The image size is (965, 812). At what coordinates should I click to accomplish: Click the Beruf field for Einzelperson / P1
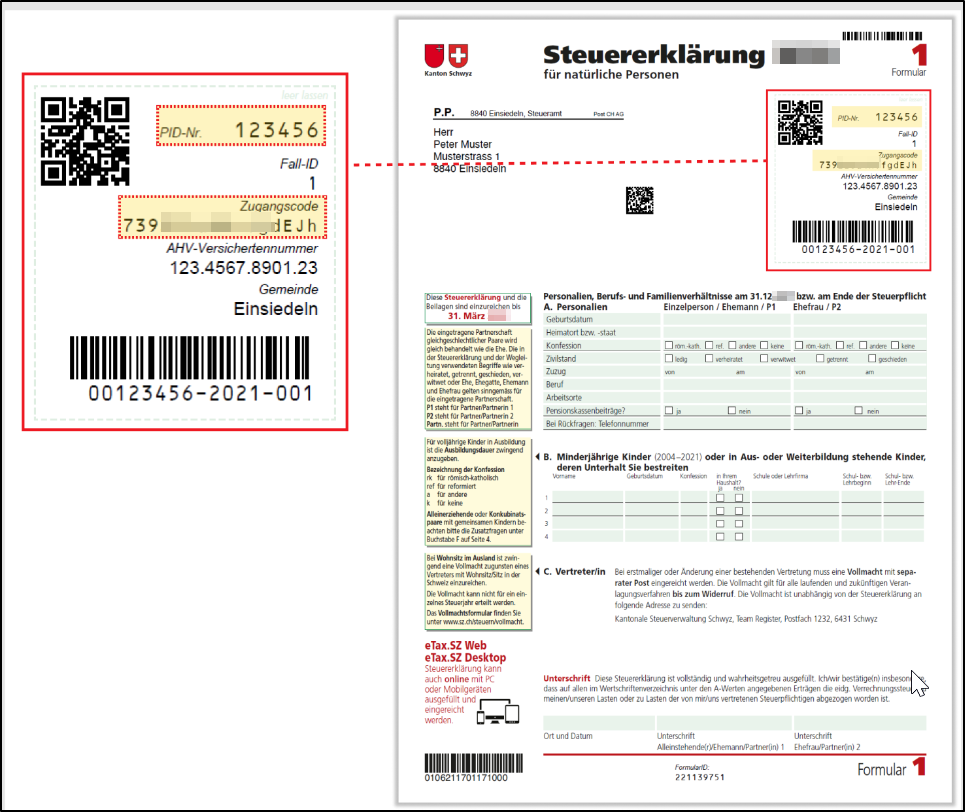point(727,384)
